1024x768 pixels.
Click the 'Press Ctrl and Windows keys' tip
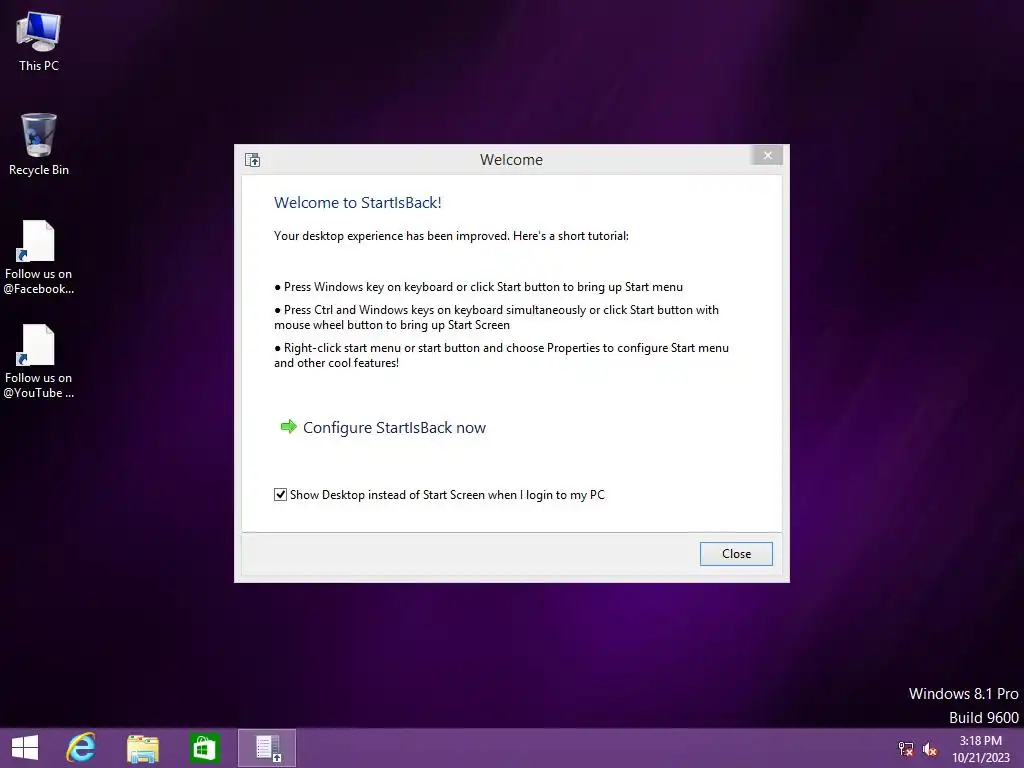point(496,317)
